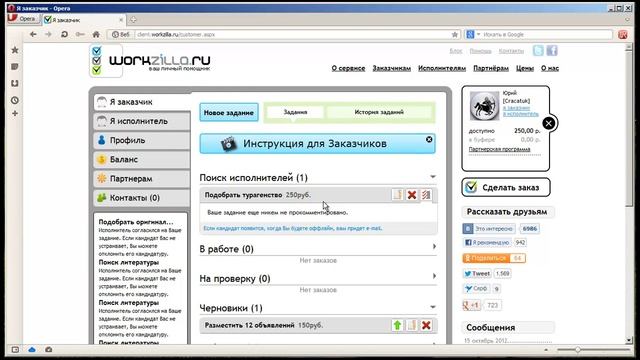Collapse the 'Поиск исполнителей (1)' section
This screenshot has width=640, height=360.
point(433,177)
